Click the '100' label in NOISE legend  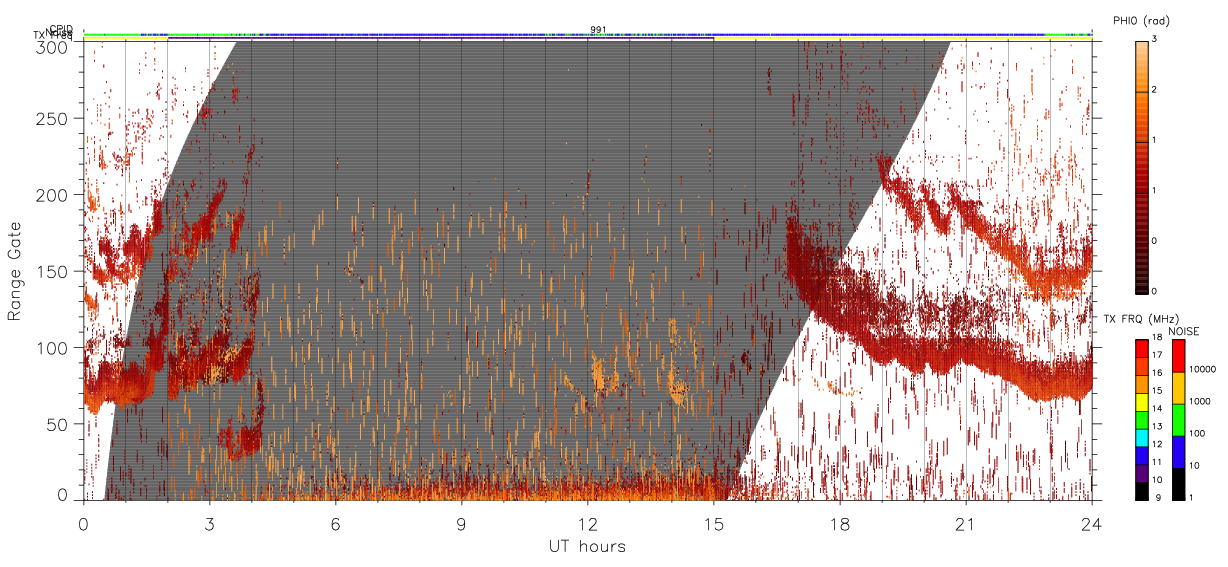point(1198,433)
